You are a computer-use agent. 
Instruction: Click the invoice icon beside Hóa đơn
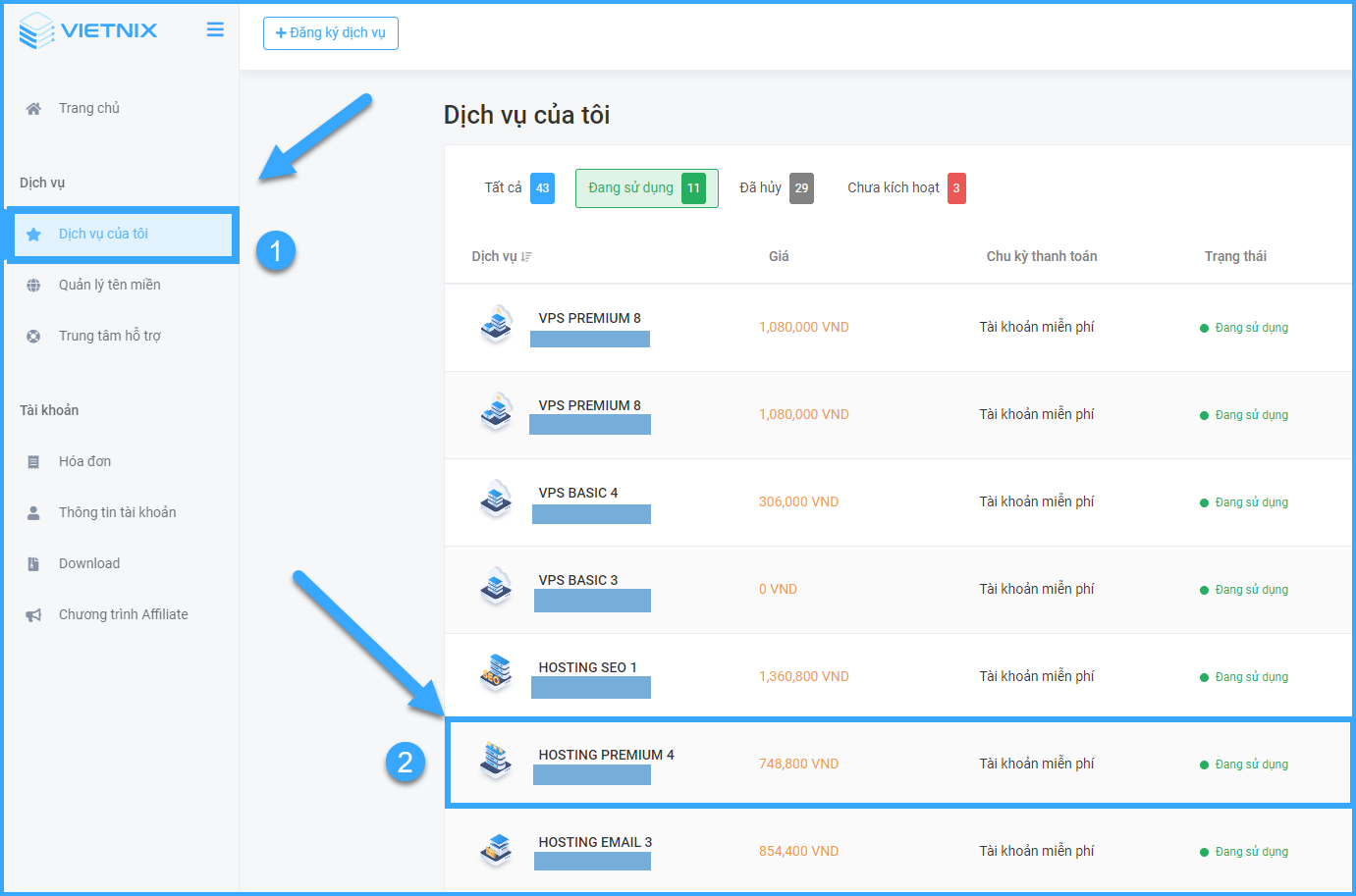point(33,462)
